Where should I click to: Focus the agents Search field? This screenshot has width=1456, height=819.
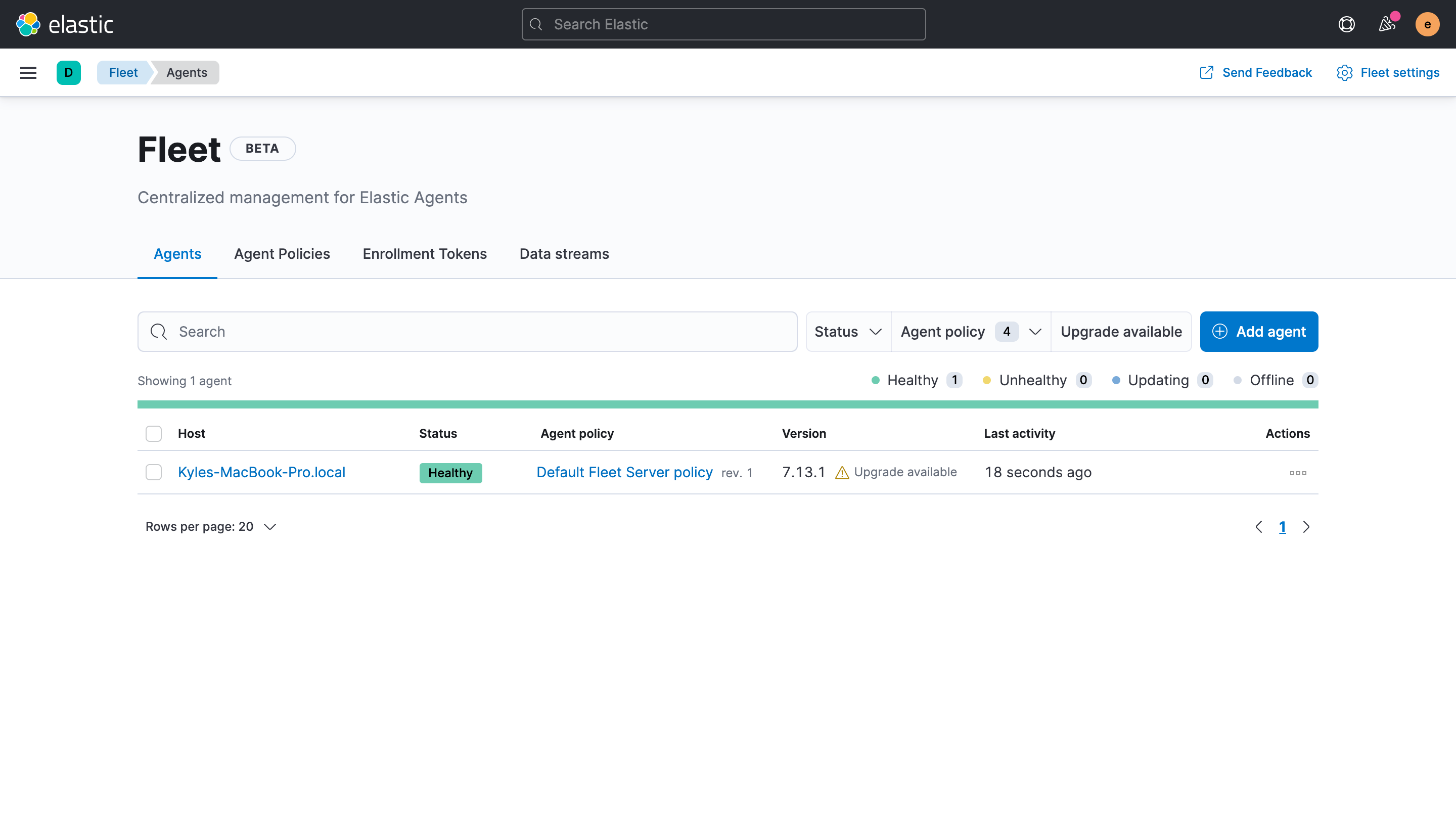coord(468,332)
